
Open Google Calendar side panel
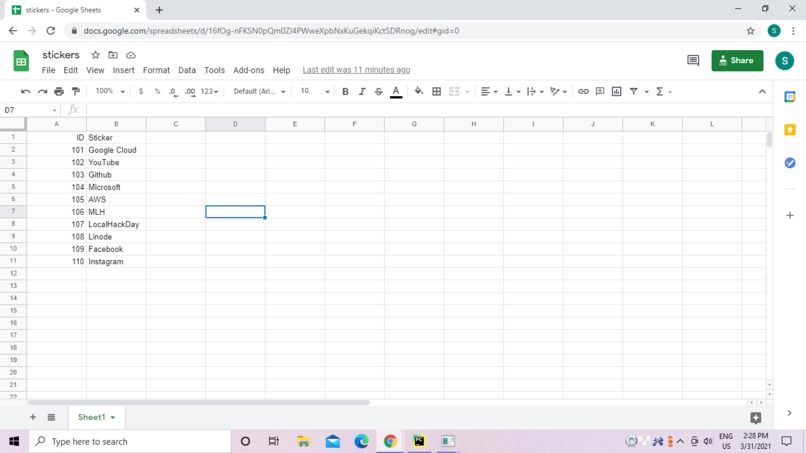(790, 97)
